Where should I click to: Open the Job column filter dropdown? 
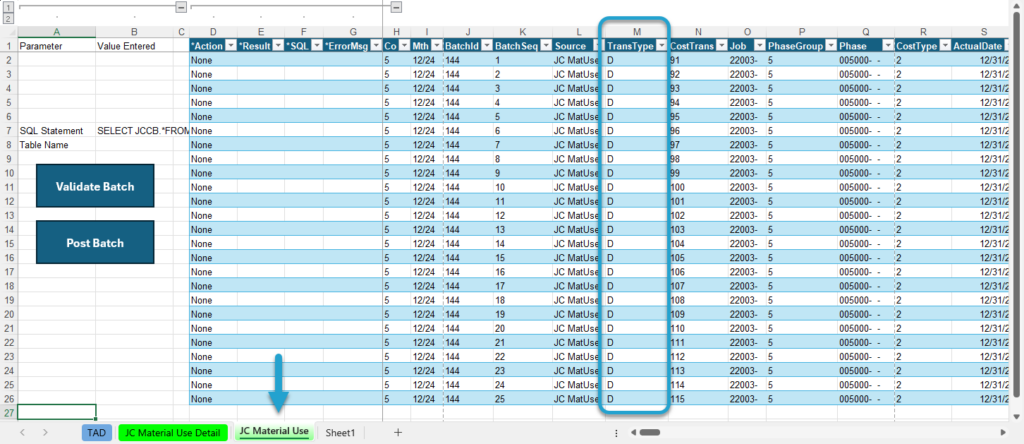759,46
